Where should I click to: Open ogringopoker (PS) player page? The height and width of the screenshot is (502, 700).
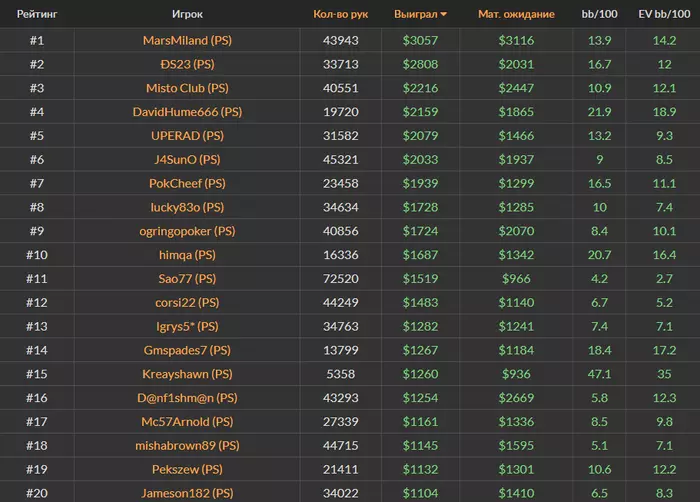[x=187, y=231]
